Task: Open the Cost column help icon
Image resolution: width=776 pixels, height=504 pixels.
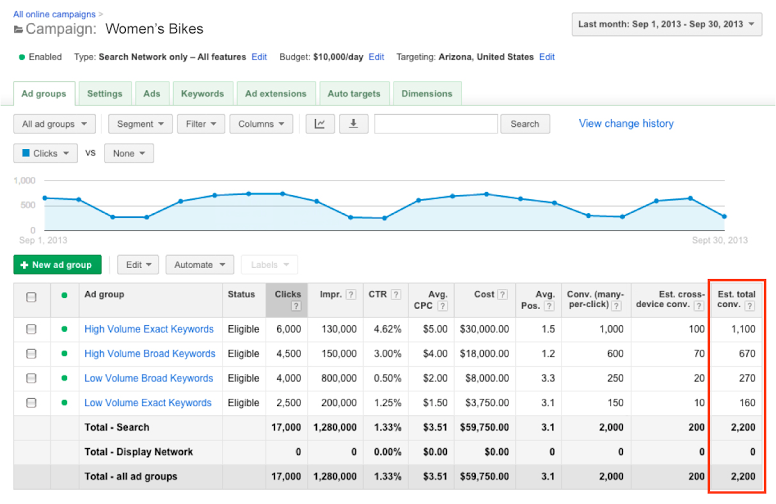Action: [502, 295]
